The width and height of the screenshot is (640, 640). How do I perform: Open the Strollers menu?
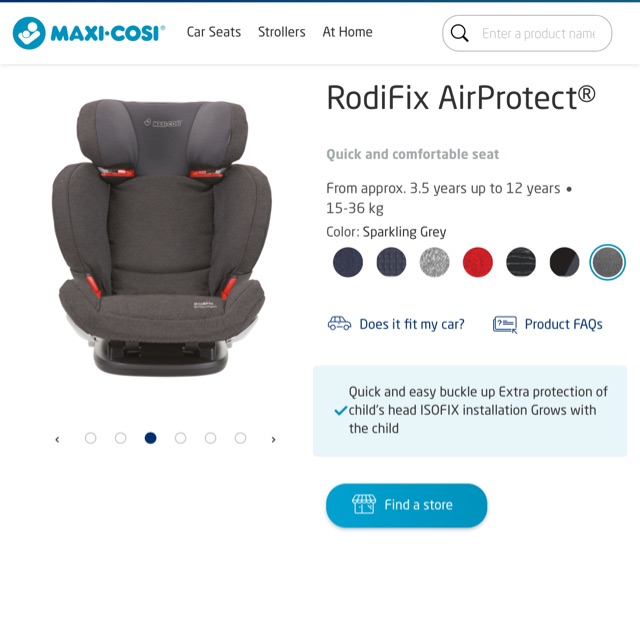[282, 32]
